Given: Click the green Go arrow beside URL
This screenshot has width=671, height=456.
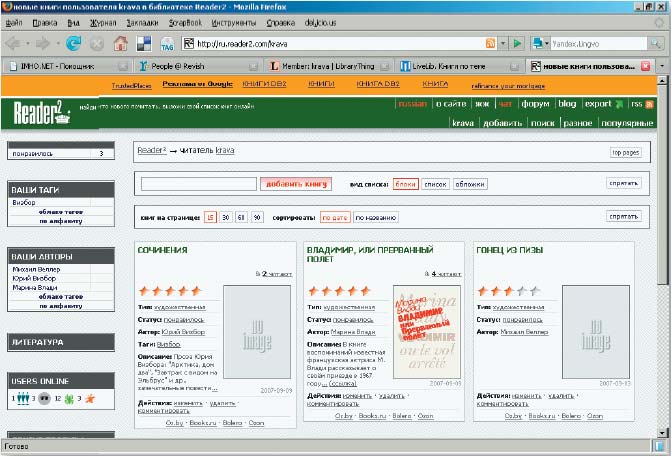Looking at the screenshot, I should click(x=517, y=43).
